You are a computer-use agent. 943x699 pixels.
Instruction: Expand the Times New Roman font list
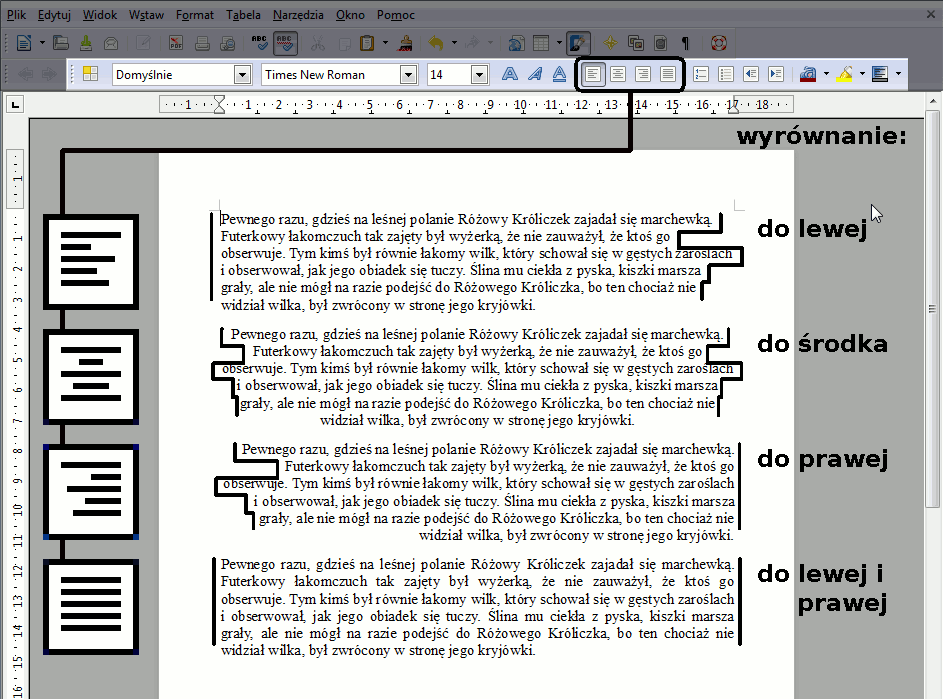(x=408, y=74)
